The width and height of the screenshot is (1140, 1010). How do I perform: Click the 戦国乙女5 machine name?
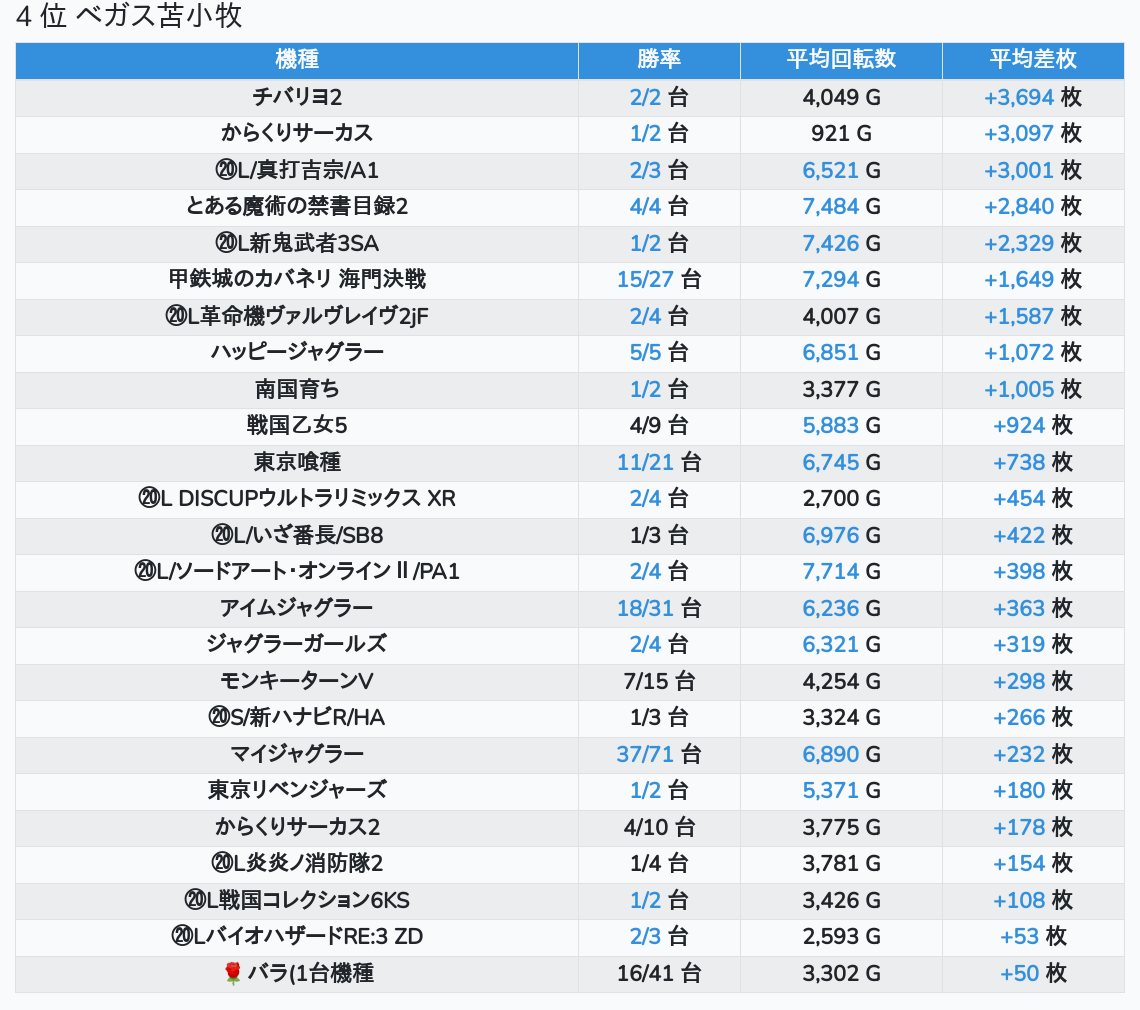click(x=297, y=425)
